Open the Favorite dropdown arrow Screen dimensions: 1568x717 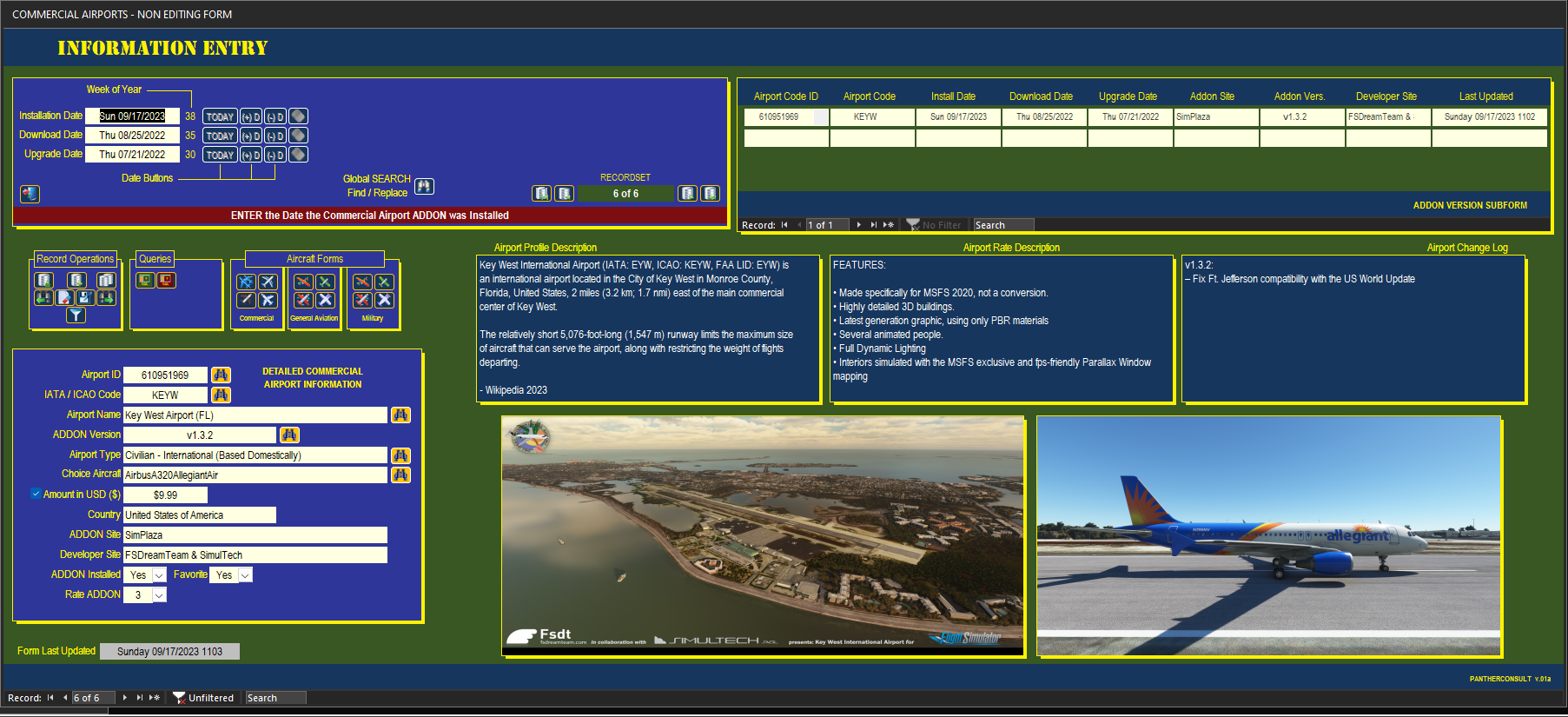pyautogui.click(x=245, y=575)
